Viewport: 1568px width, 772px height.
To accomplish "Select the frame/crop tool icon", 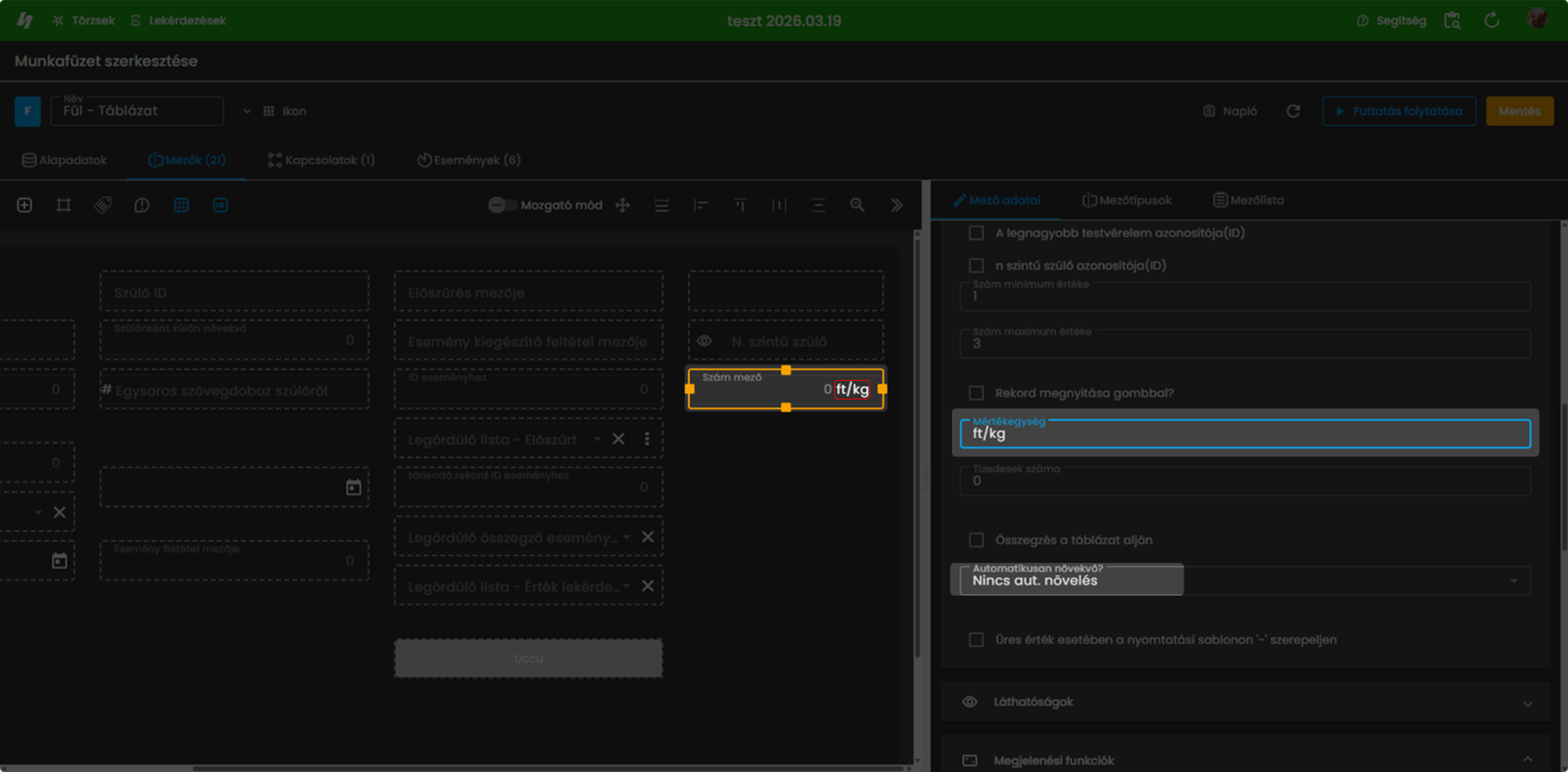I will pyautogui.click(x=63, y=205).
